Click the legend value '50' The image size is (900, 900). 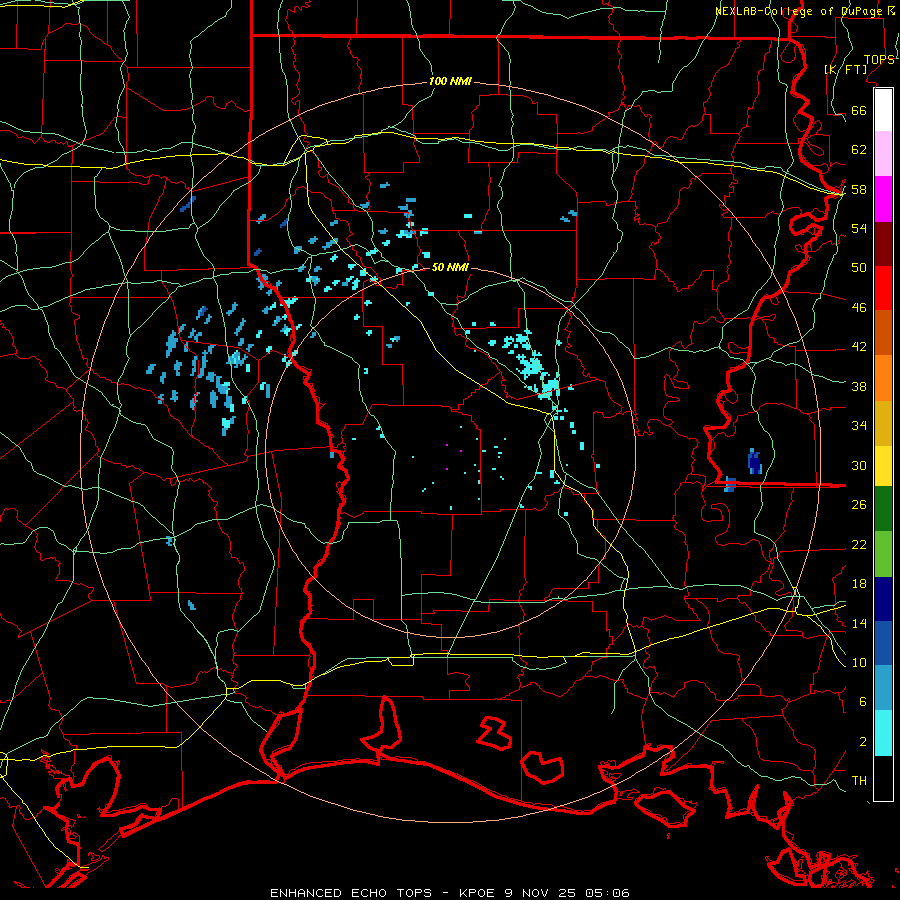pos(859,268)
